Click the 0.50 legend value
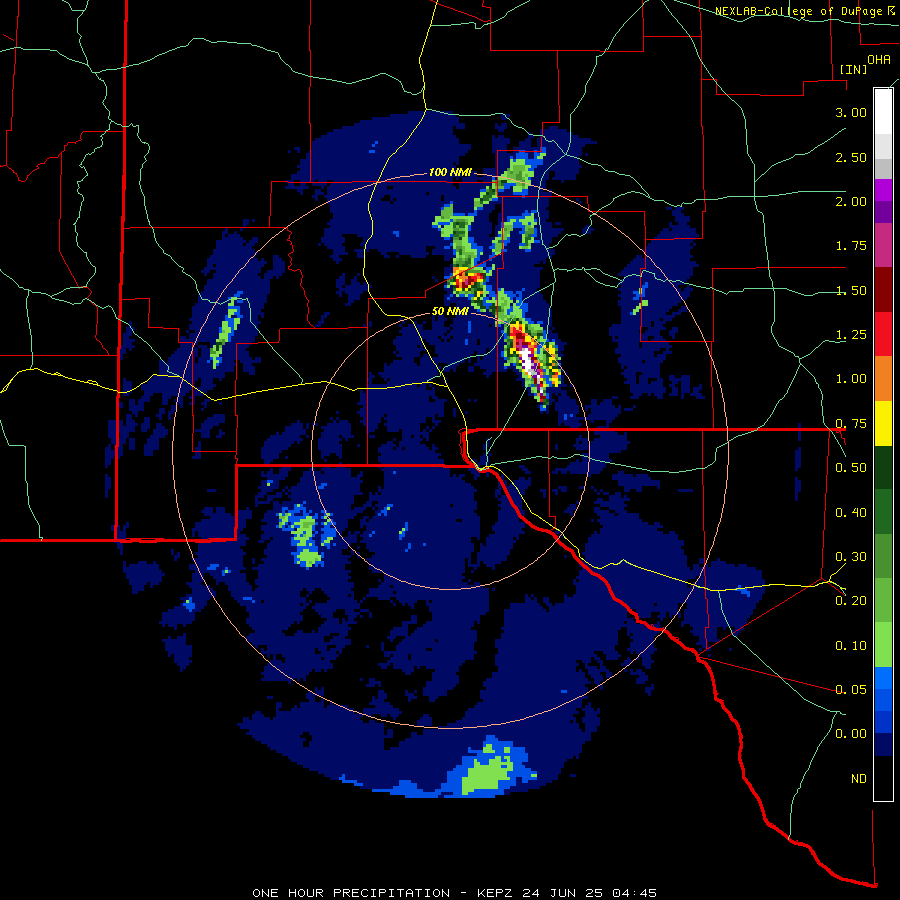The height and width of the screenshot is (900, 900). pos(851,468)
